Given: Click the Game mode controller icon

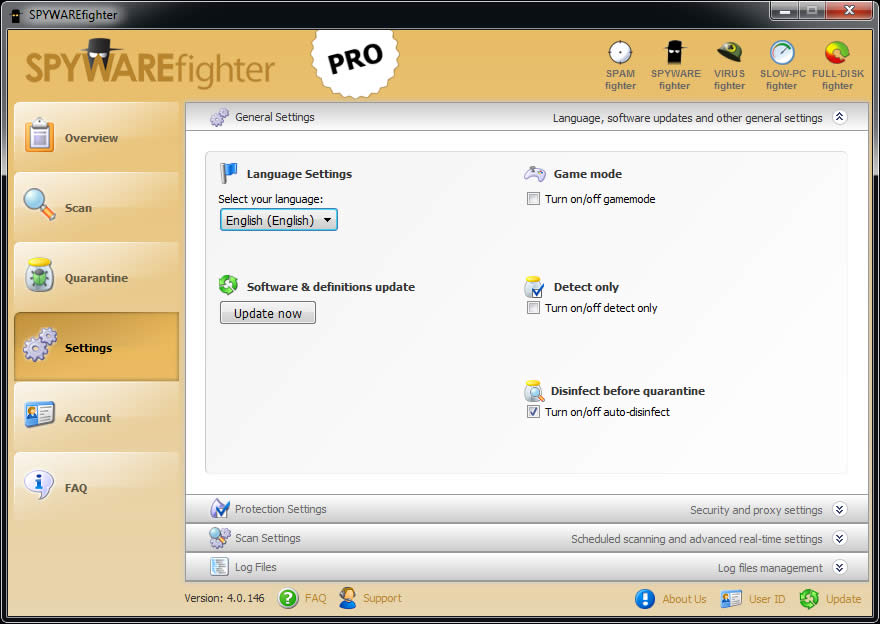Looking at the screenshot, I should click(x=534, y=173).
